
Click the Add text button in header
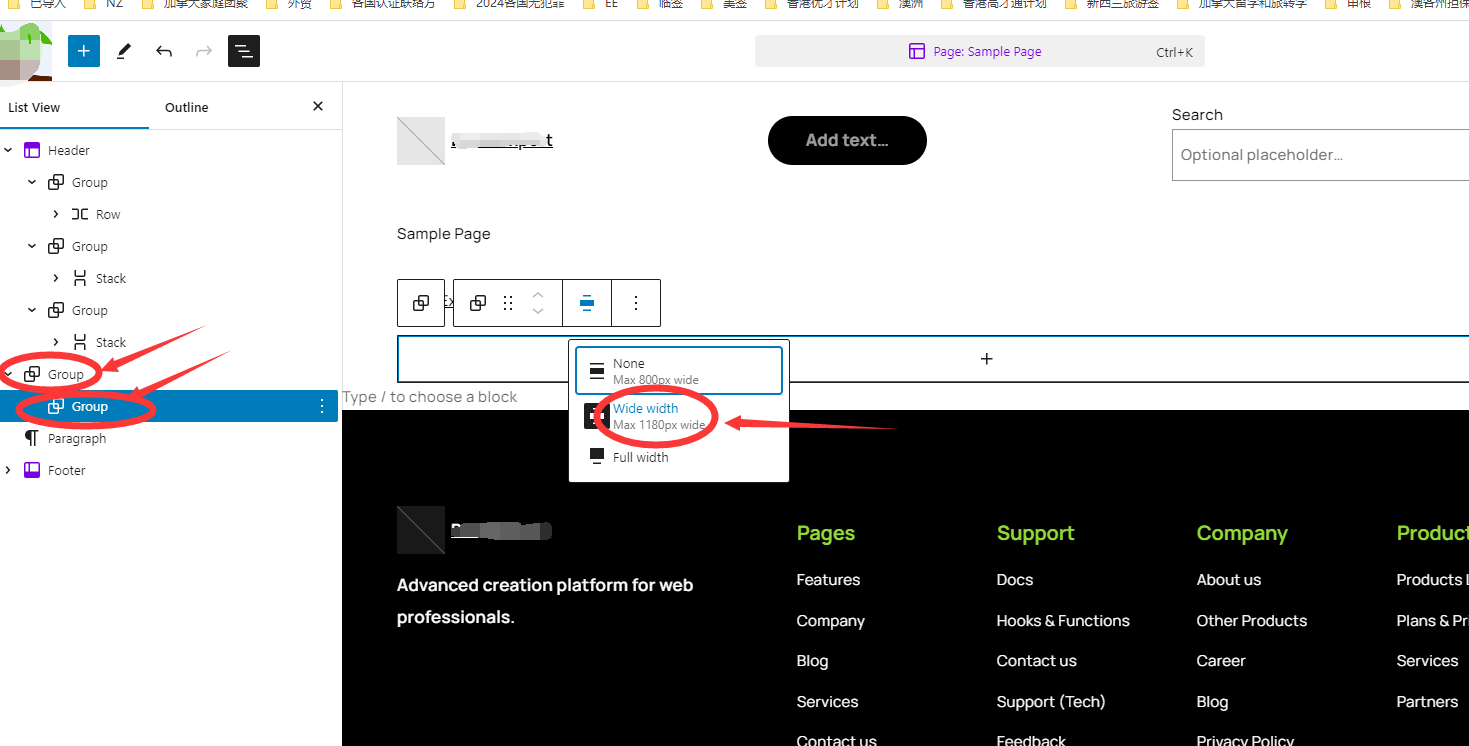point(847,141)
